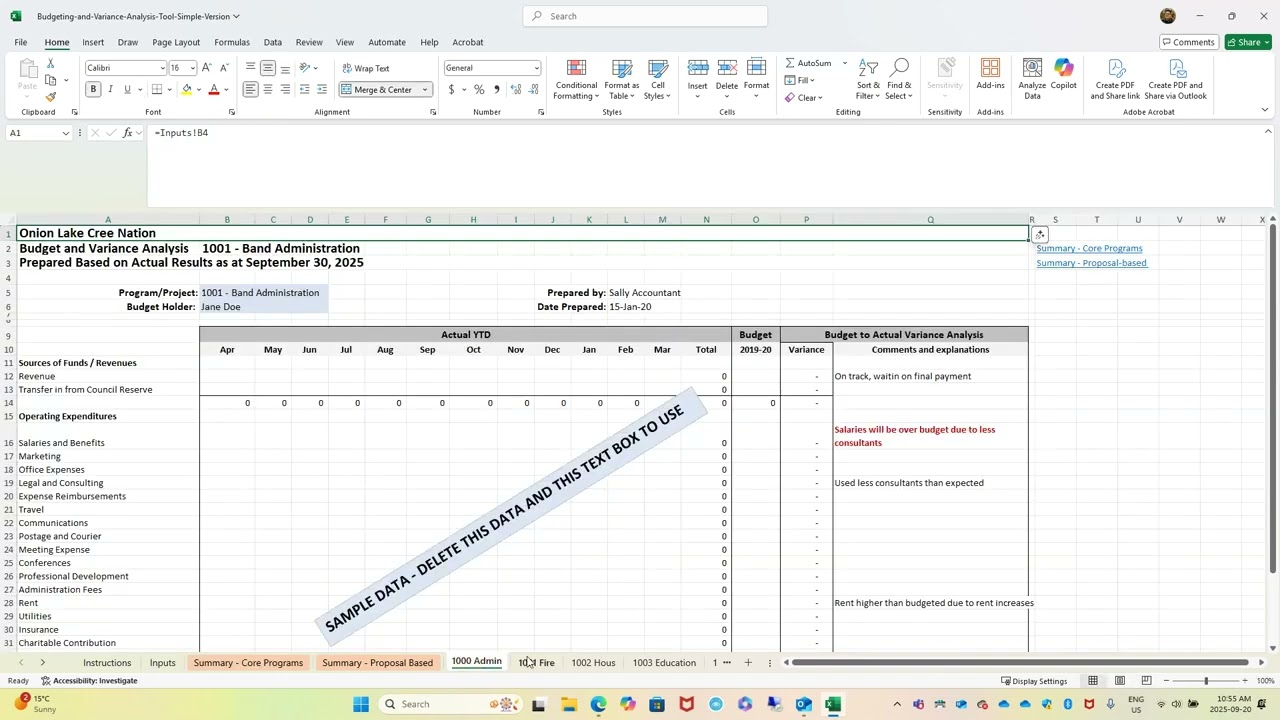Open the Fill dropdown in Editing

coord(800,80)
